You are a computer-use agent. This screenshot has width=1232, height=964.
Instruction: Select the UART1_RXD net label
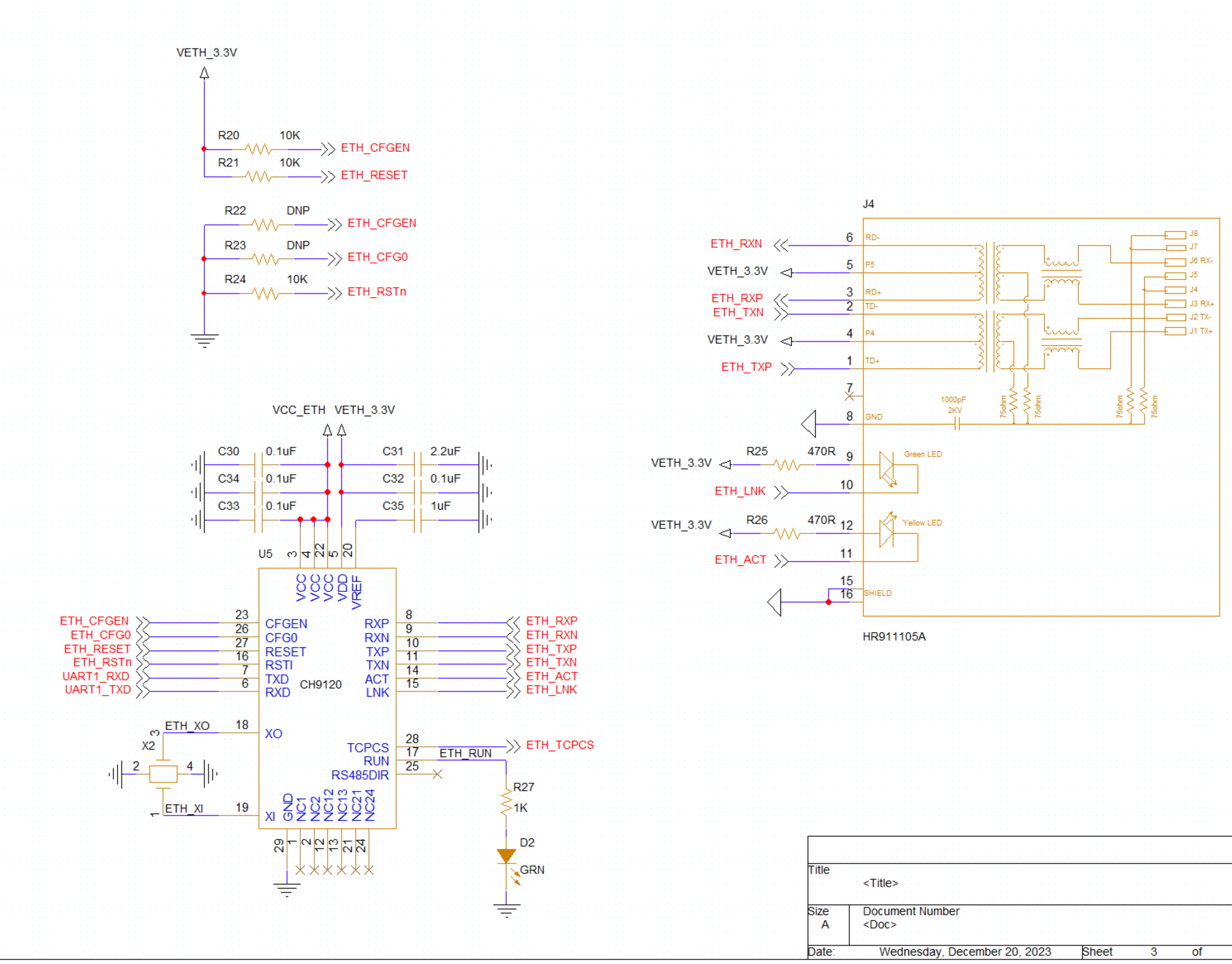click(96, 676)
